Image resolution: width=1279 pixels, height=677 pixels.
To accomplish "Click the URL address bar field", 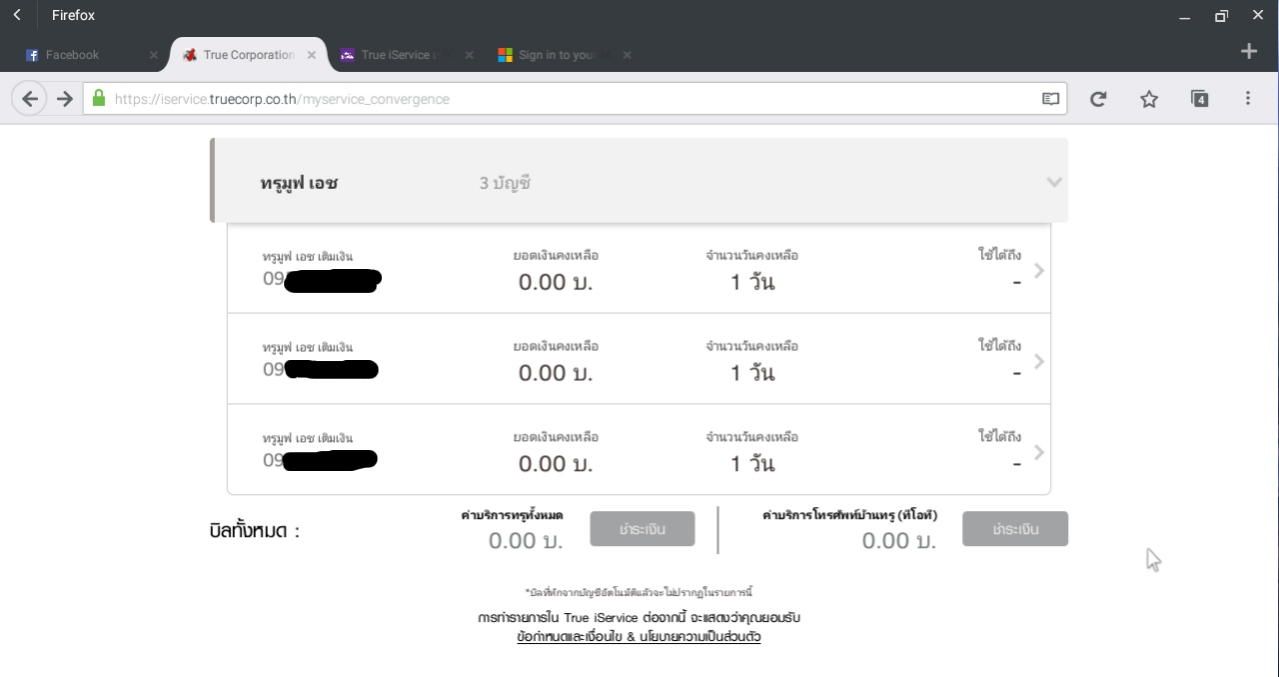I will [575, 99].
